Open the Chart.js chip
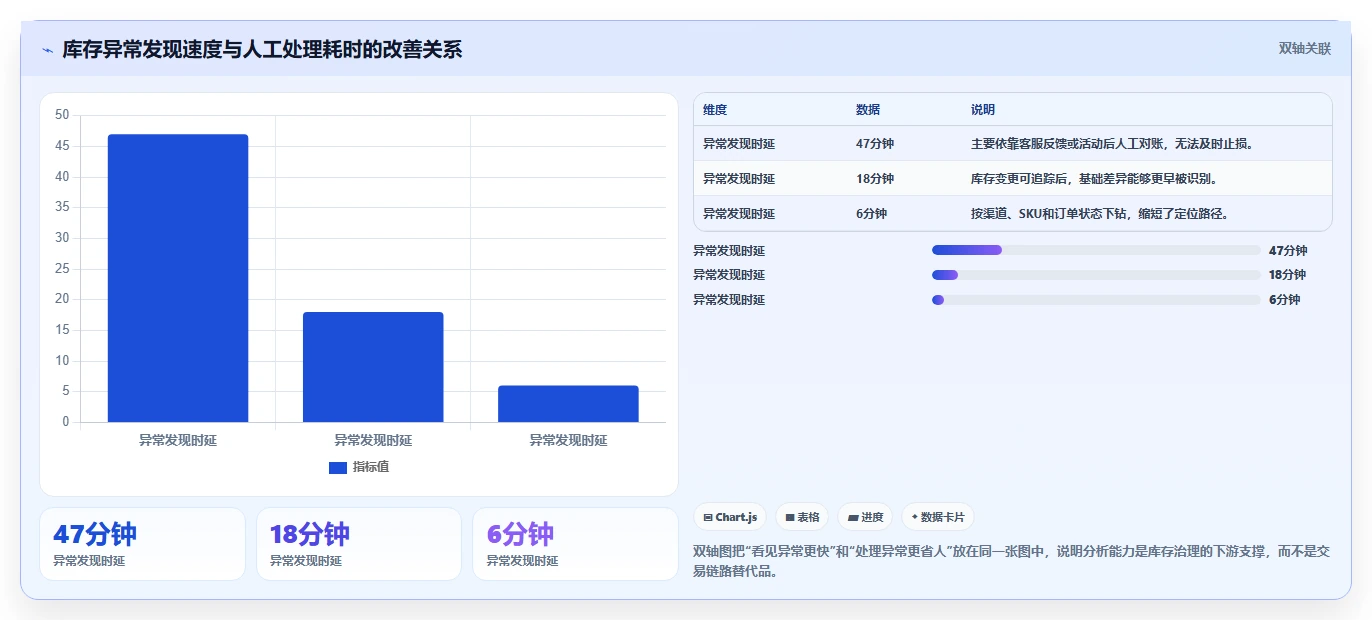 pyautogui.click(x=731, y=517)
